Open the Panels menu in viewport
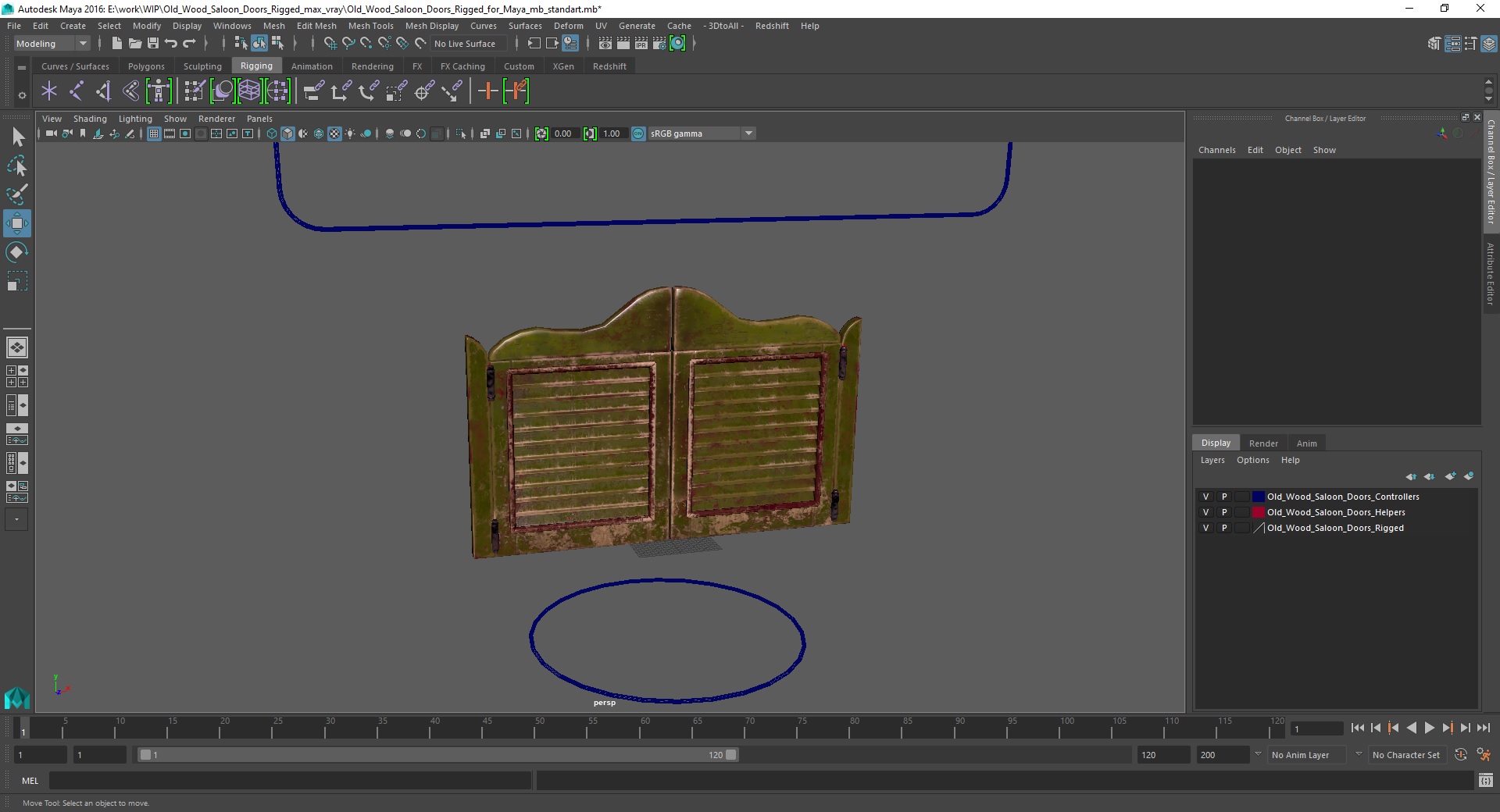The image size is (1500, 812). point(259,119)
